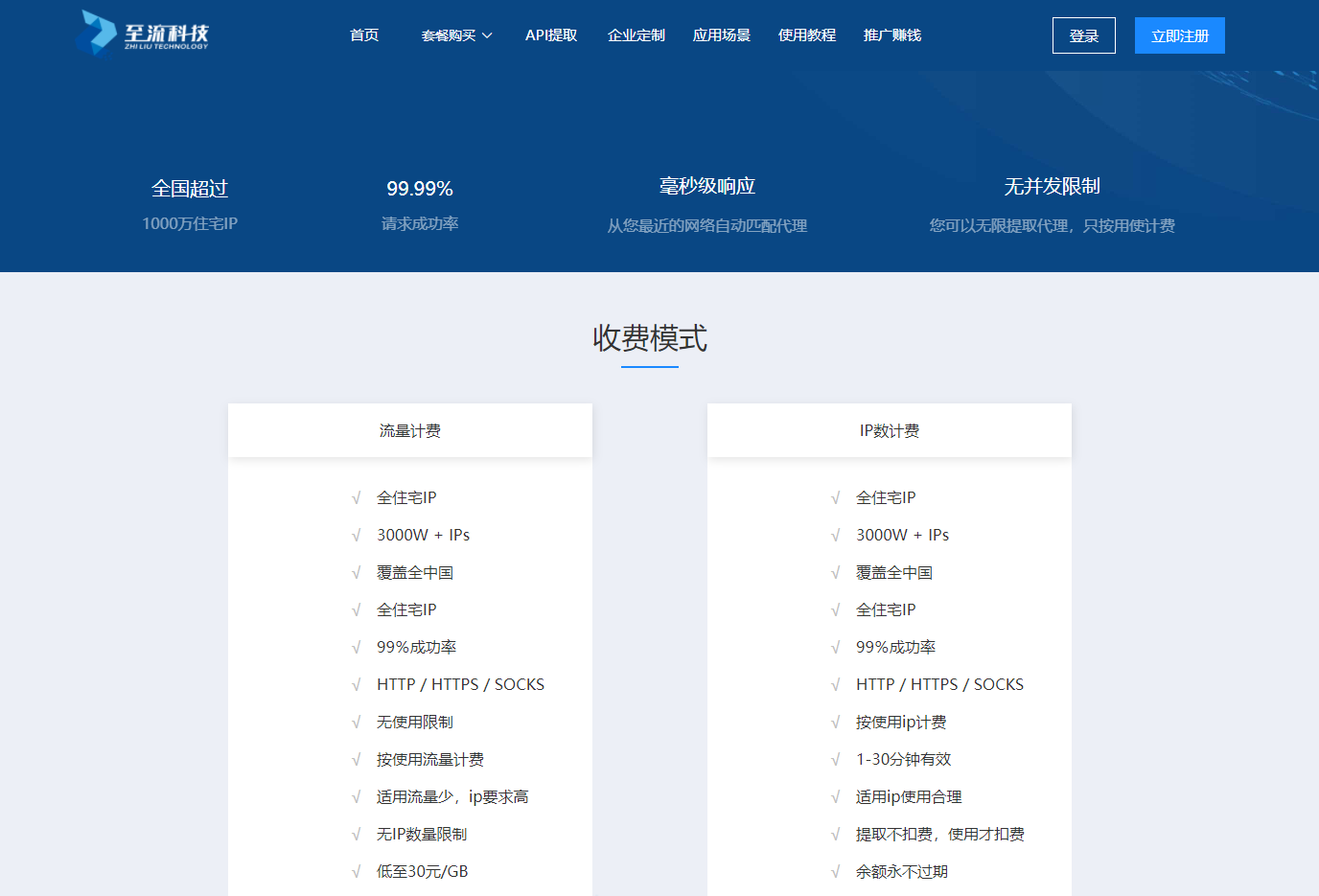Viewport: 1319px width, 896px height.
Task: Click checkmark next to 无使用限制
Action: [356, 723]
